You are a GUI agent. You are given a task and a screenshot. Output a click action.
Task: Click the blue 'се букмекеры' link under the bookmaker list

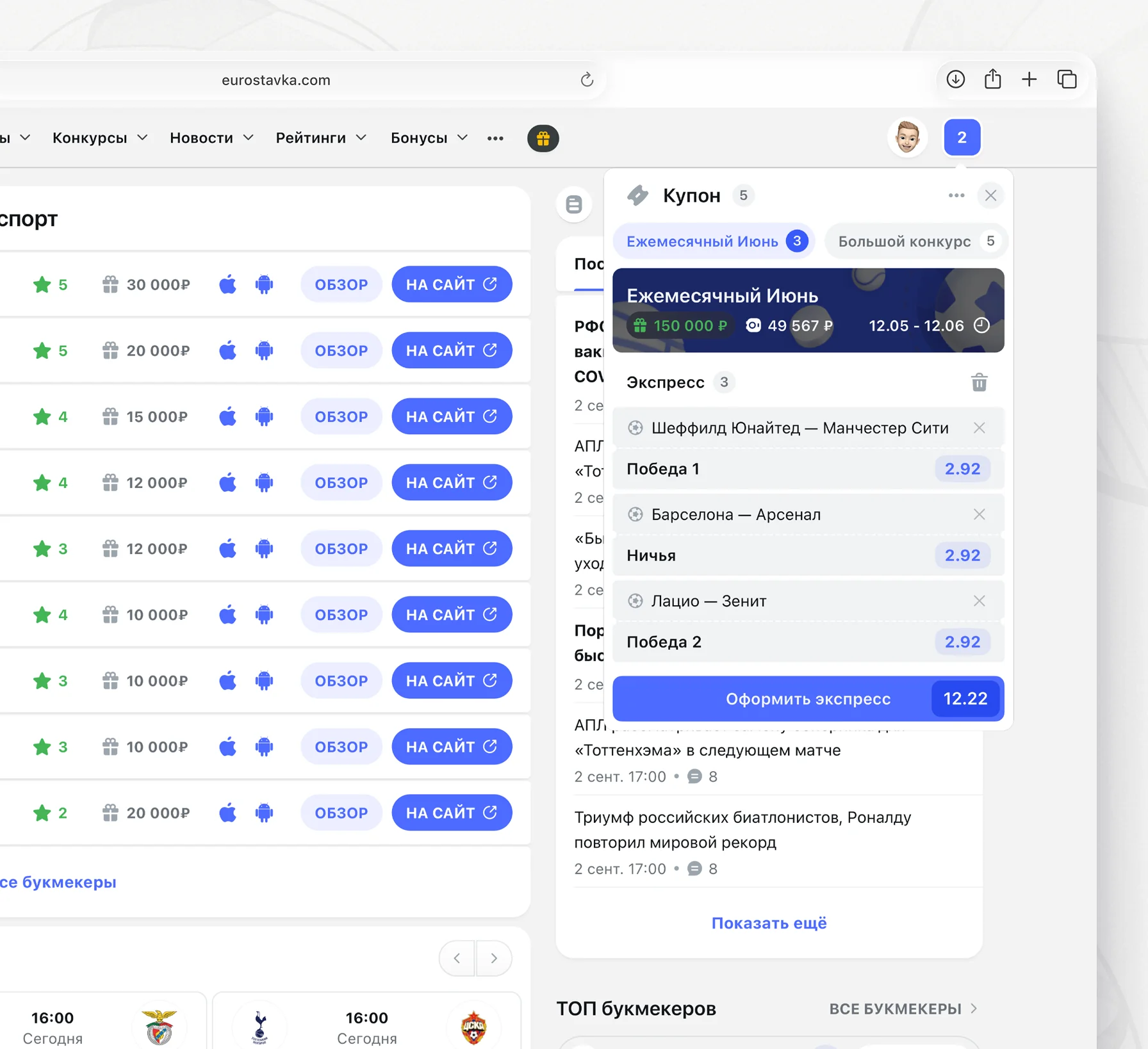click(x=58, y=882)
